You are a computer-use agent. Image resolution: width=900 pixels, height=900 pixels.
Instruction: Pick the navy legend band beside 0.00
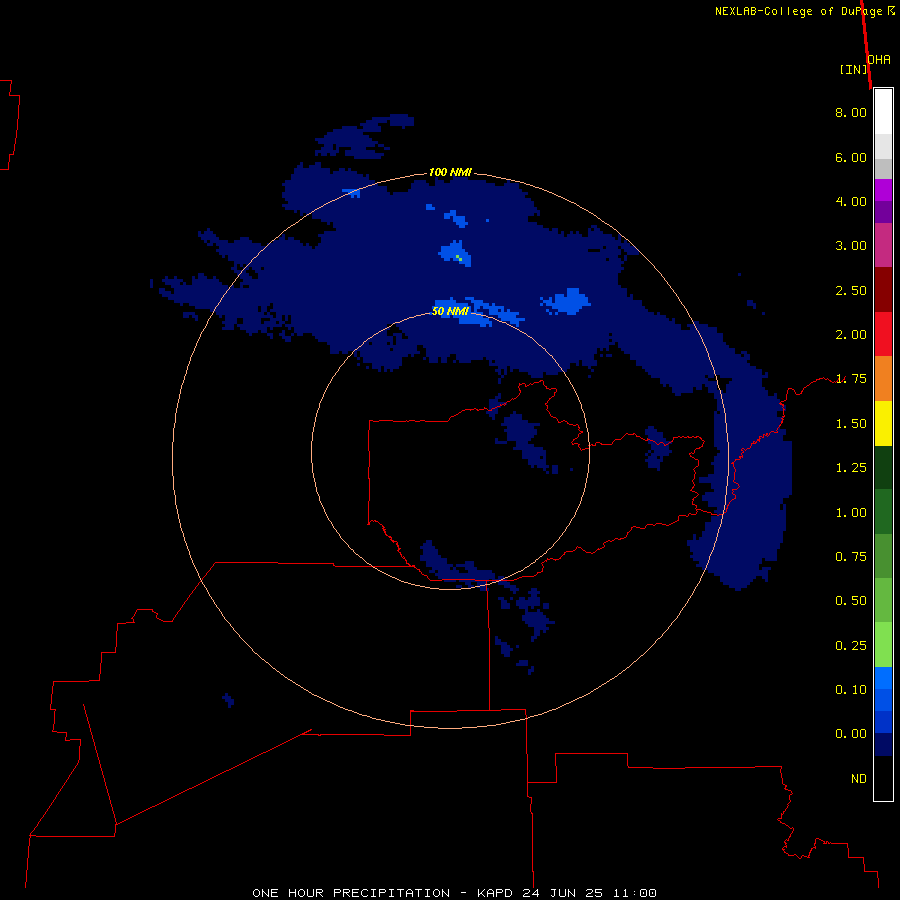tap(883, 744)
